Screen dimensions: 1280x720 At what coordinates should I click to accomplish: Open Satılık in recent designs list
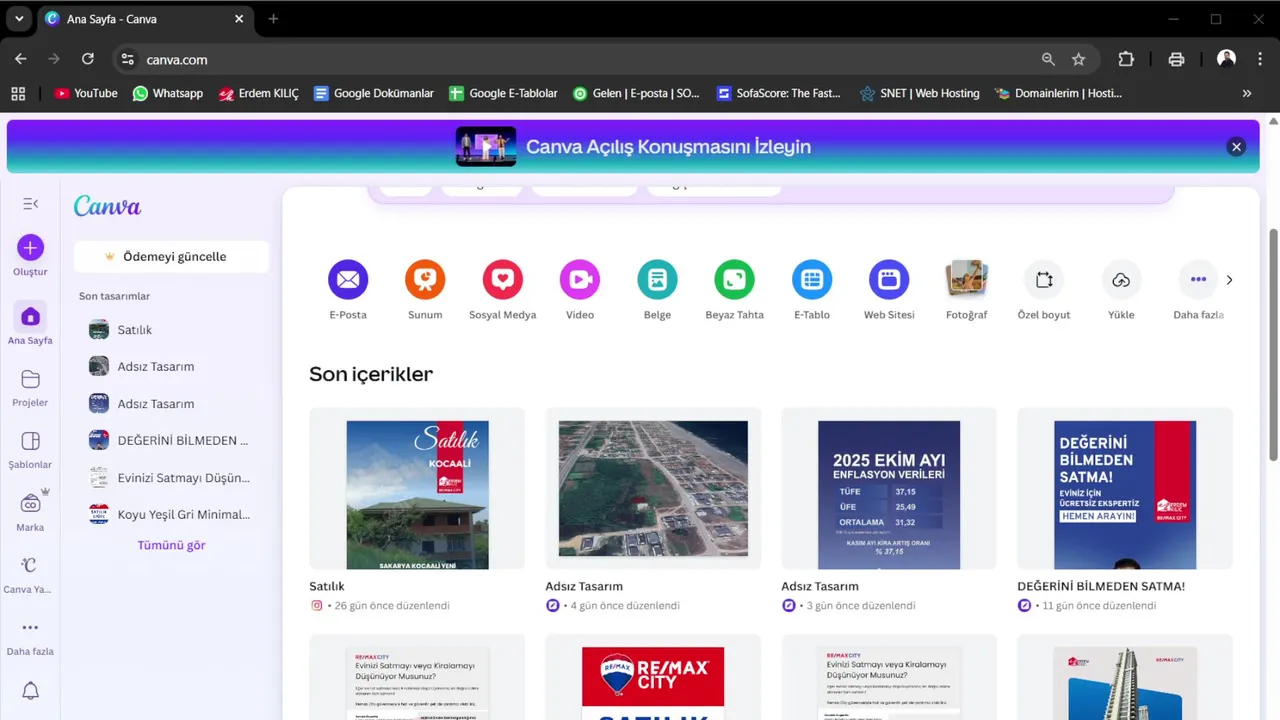171,329
